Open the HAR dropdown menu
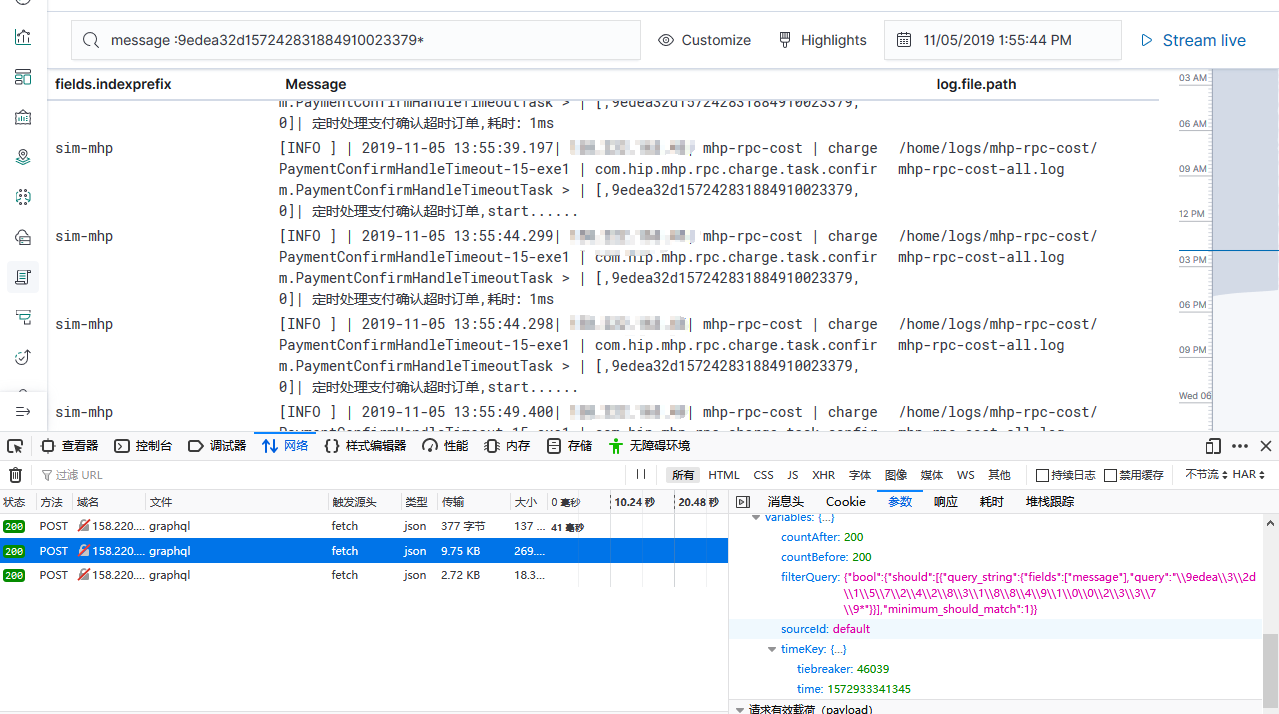Image resolution: width=1279 pixels, height=714 pixels. point(1249,475)
